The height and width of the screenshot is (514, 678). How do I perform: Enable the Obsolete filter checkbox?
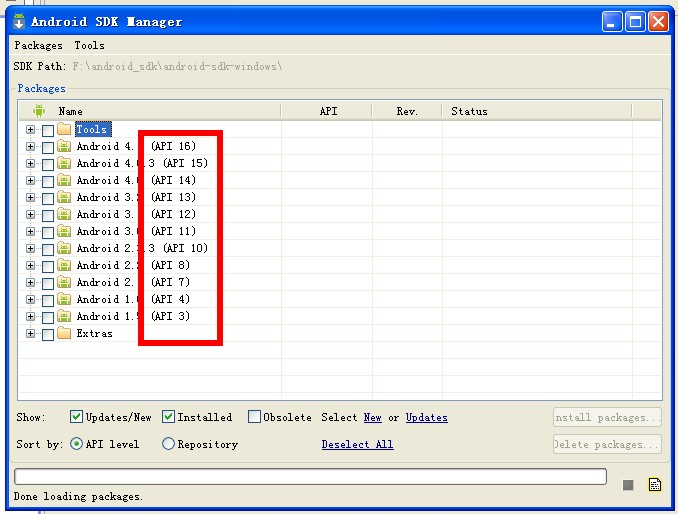(x=254, y=417)
